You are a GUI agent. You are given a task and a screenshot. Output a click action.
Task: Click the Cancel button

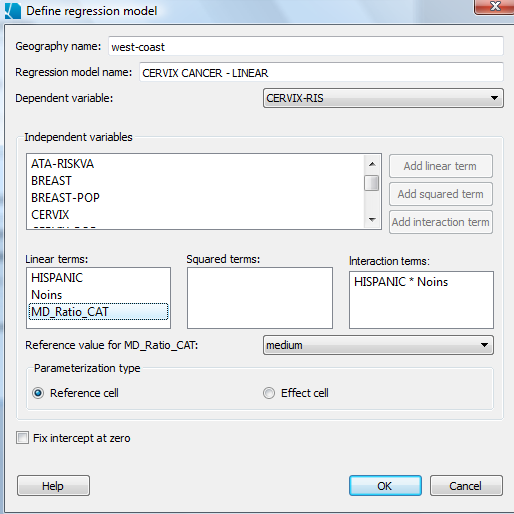(x=466, y=486)
